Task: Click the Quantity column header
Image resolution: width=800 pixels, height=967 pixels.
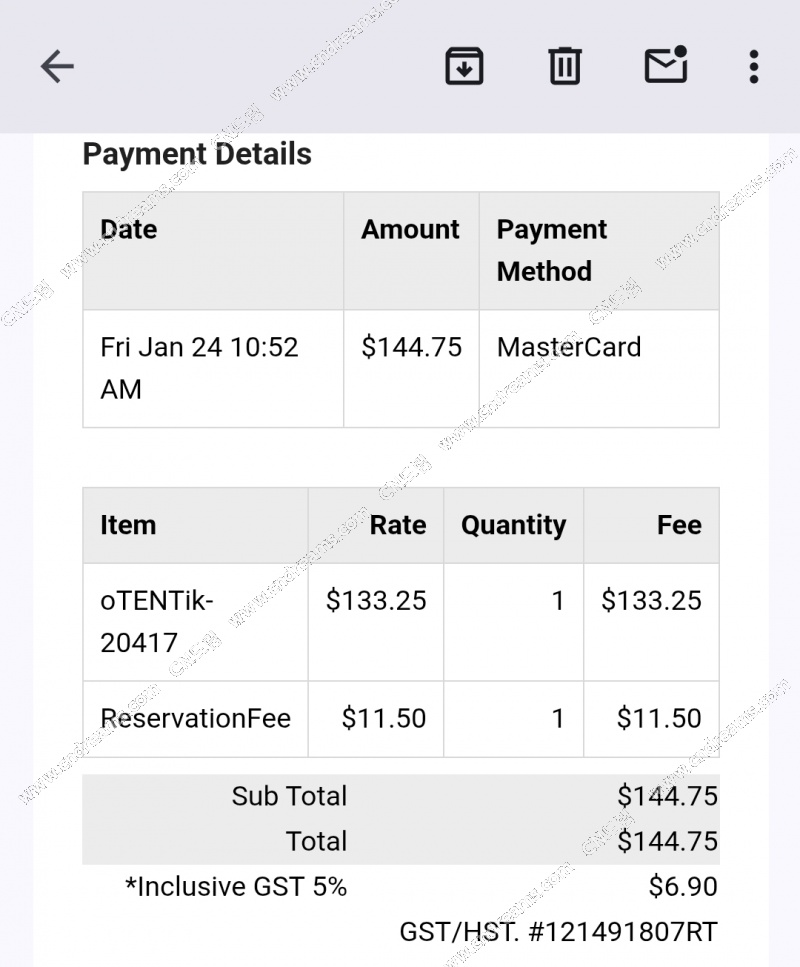Action: [x=513, y=525]
